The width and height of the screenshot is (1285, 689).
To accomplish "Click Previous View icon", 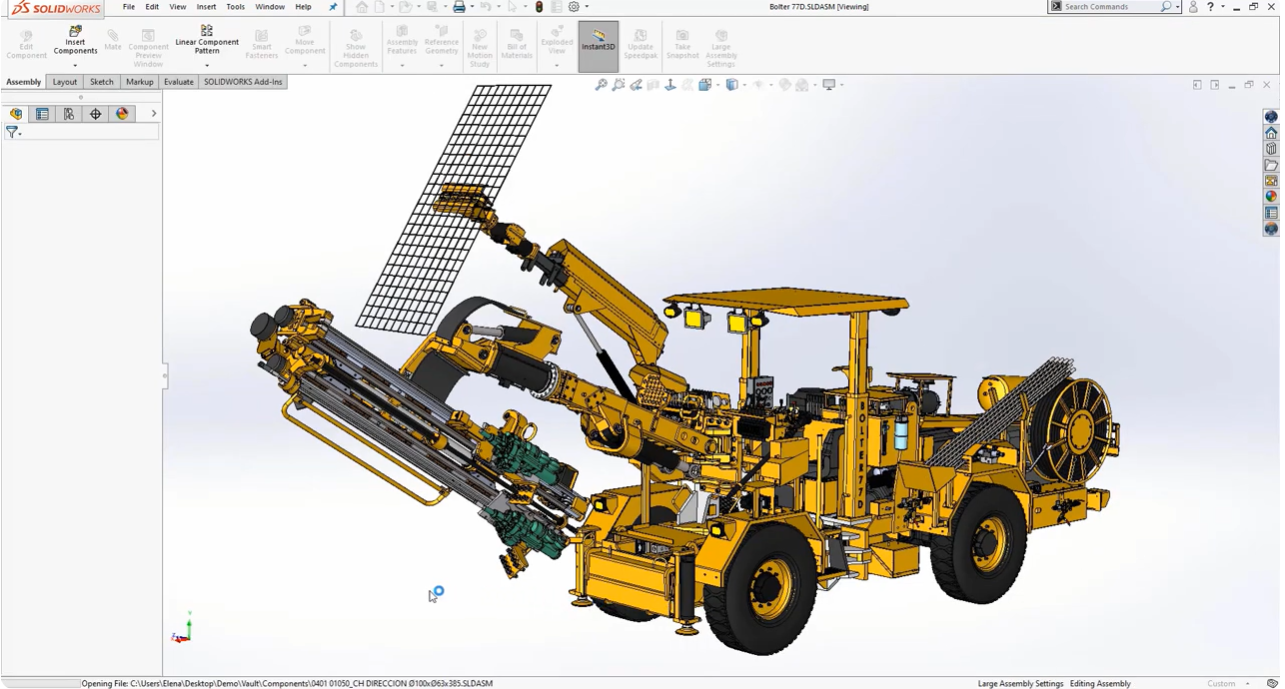I will 636,85.
